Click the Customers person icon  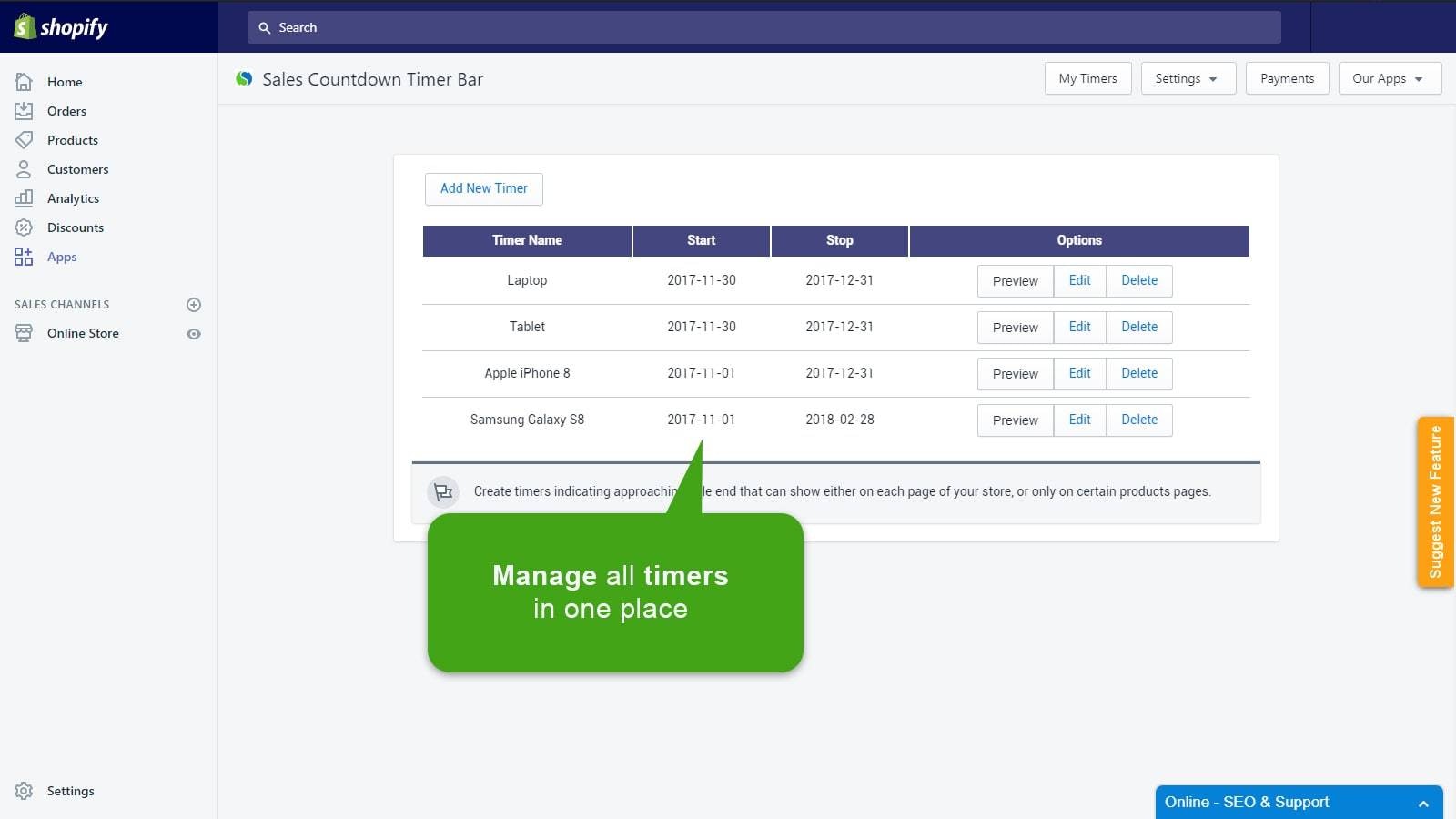24,169
